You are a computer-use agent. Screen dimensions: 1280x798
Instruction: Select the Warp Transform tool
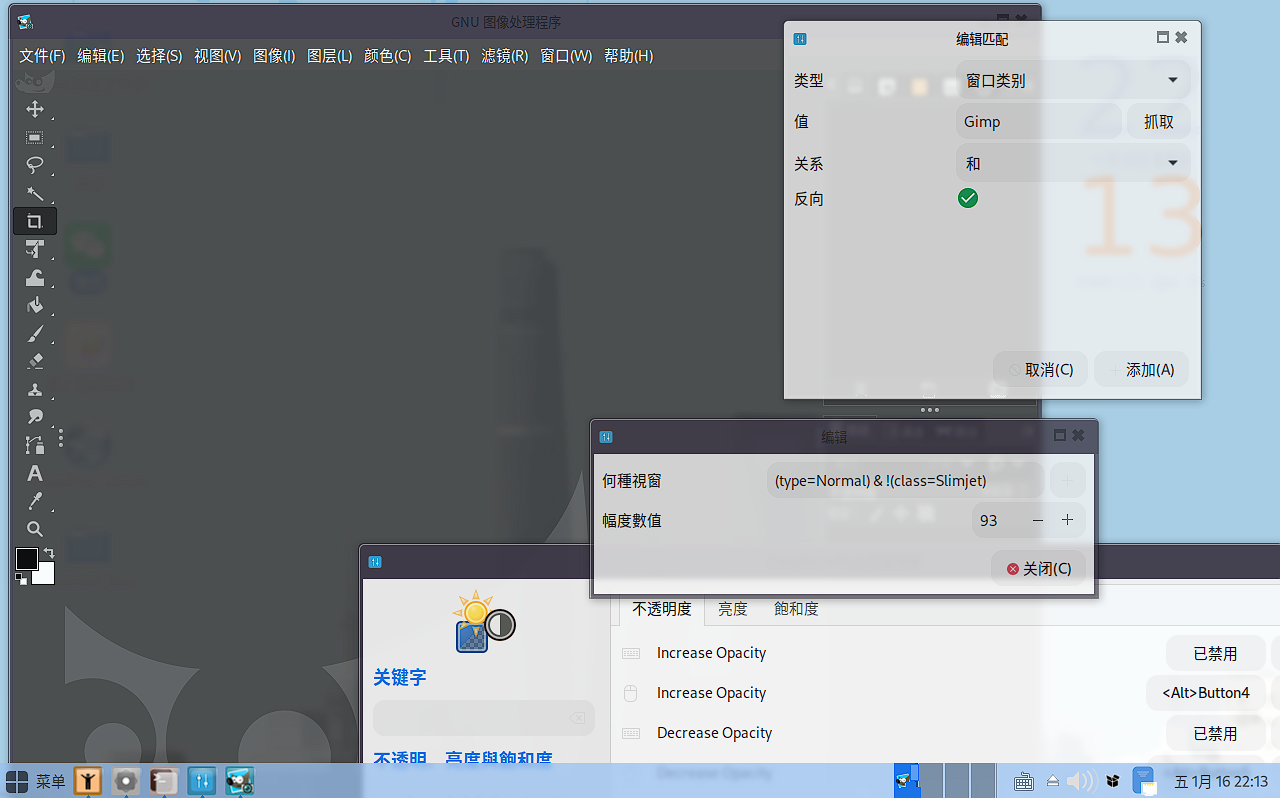pyautogui.click(x=35, y=277)
